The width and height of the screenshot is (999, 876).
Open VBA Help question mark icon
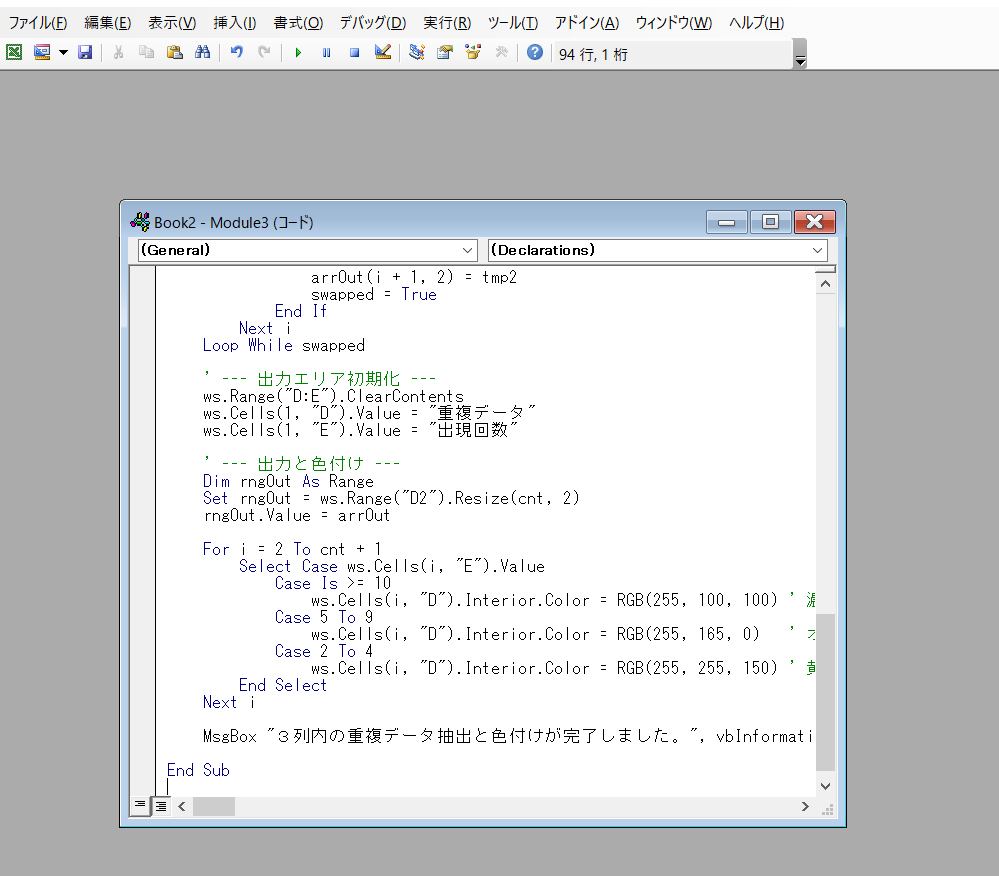(x=535, y=52)
